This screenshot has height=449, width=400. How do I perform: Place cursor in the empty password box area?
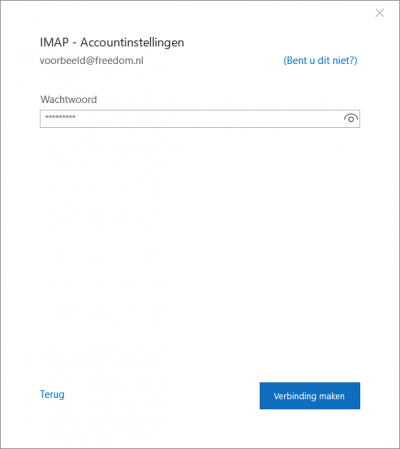[207, 119]
